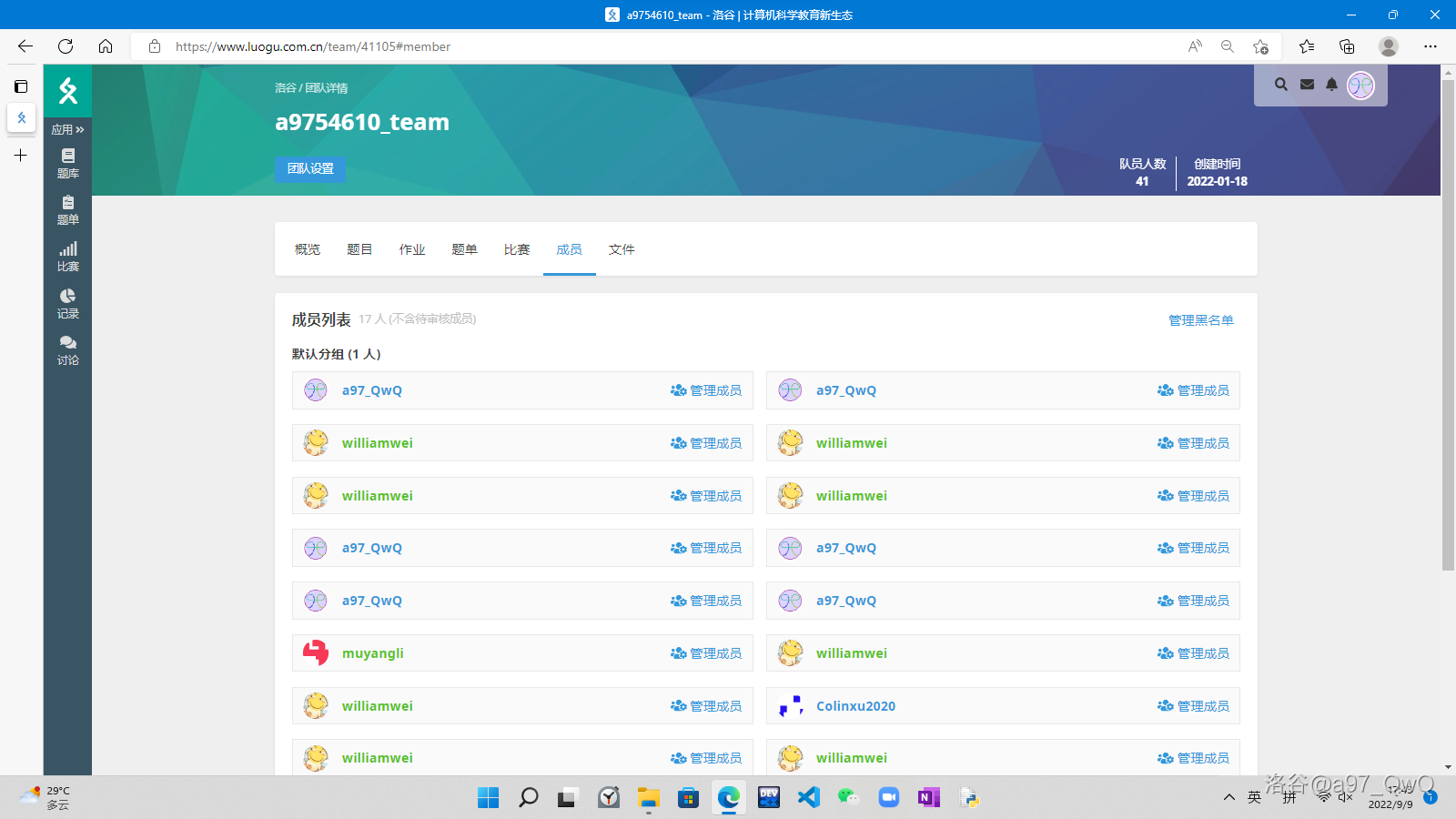Click the Colinxu2020 avatar
The image size is (1456, 819).
791,706
